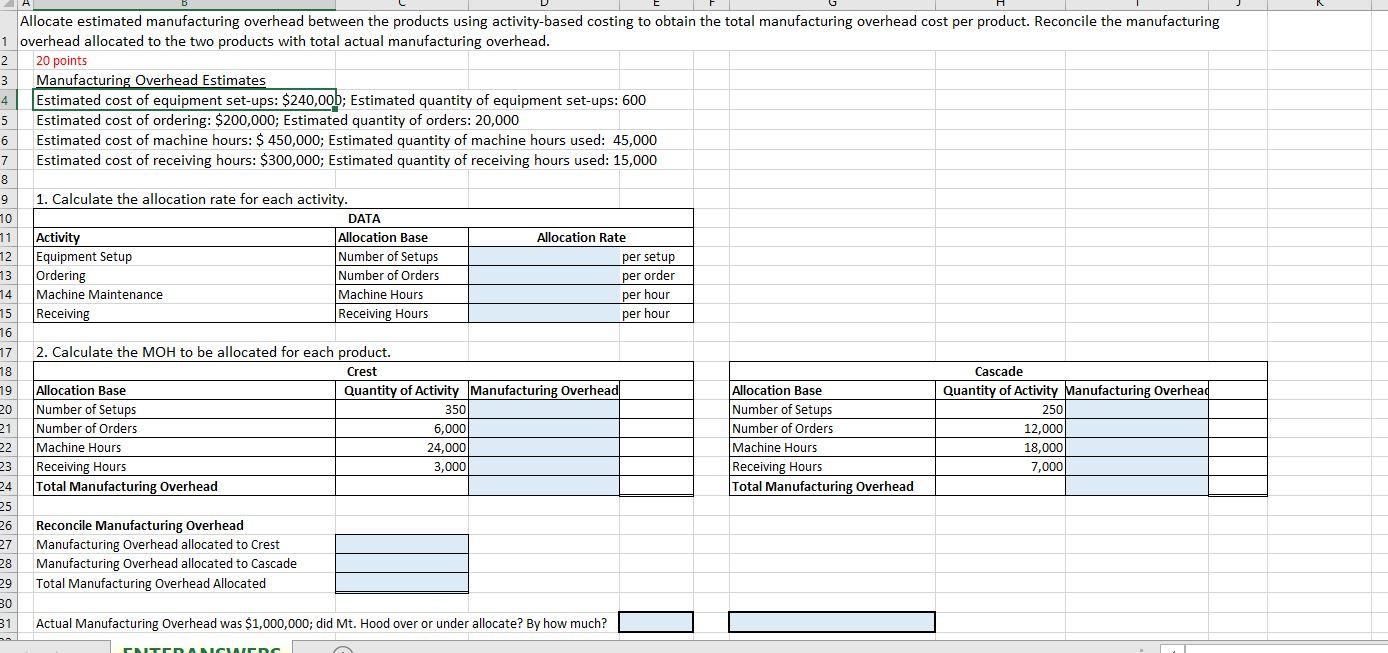1388x653 pixels.
Task: Click the Manufacturing Overhead Estimates heading cell
Action: click(x=150, y=80)
